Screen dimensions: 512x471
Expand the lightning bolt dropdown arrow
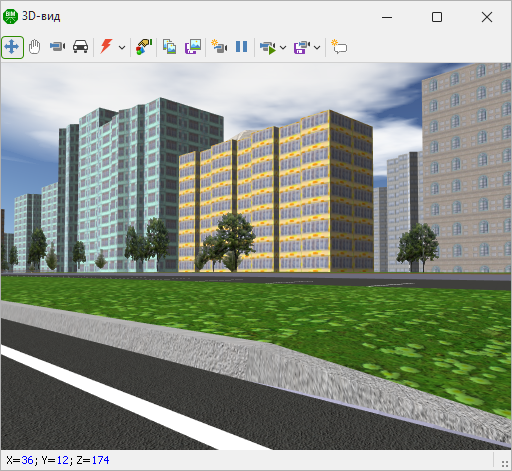[x=122, y=48]
